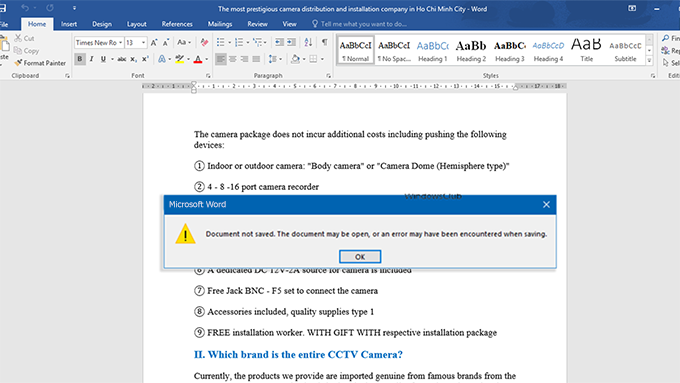The height and width of the screenshot is (383, 680).
Task: Open the References tab
Action: pyautogui.click(x=177, y=24)
